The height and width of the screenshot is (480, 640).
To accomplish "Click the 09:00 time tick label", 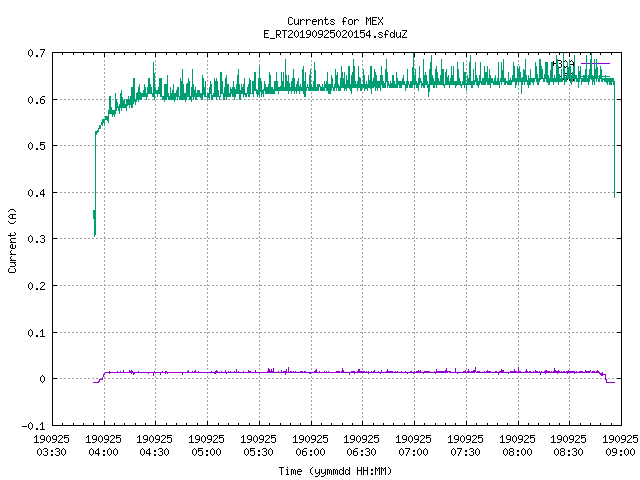I will [x=620, y=452].
